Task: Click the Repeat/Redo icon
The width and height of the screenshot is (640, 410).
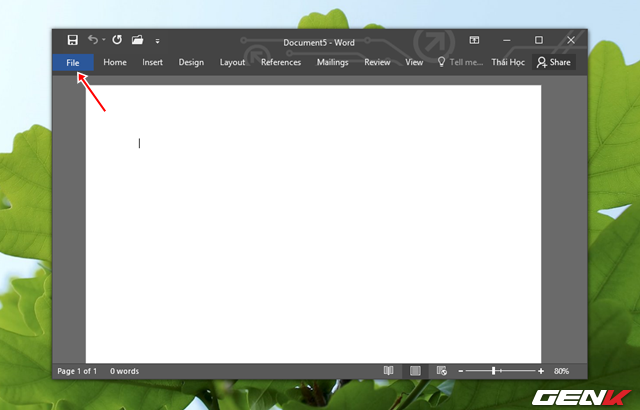Action: tap(117, 40)
